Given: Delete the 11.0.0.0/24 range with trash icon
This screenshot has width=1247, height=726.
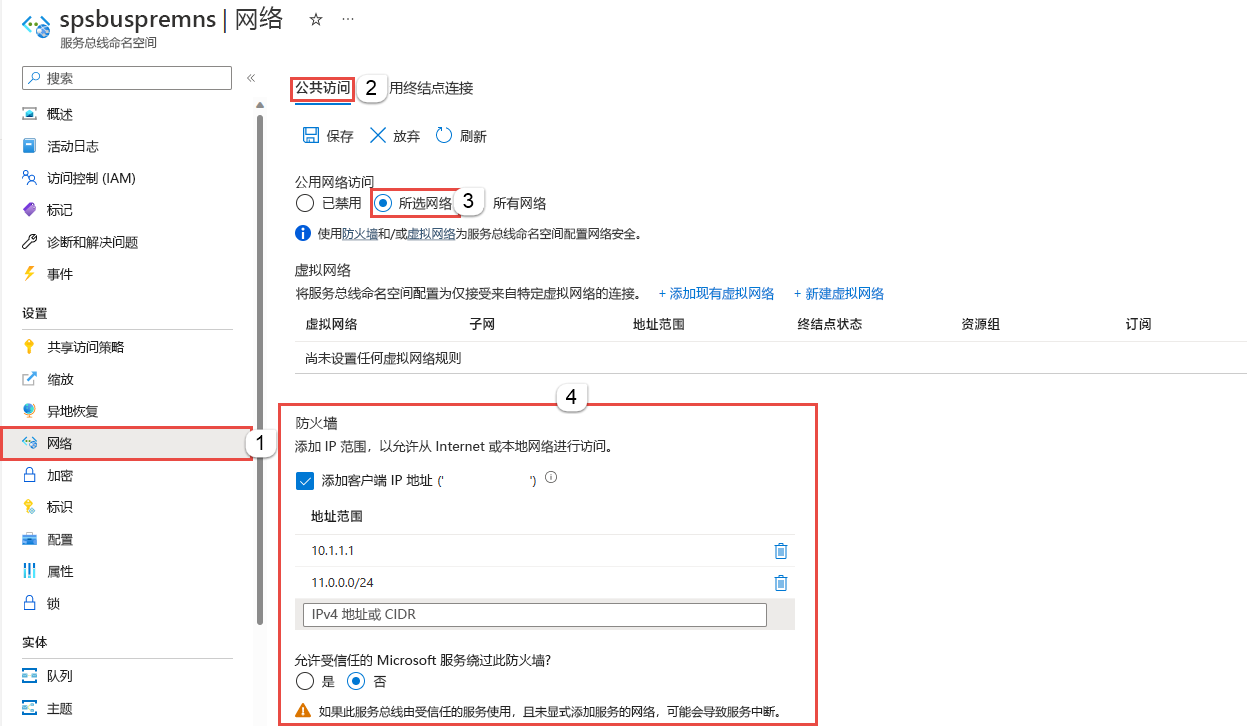Looking at the screenshot, I should tap(781, 583).
